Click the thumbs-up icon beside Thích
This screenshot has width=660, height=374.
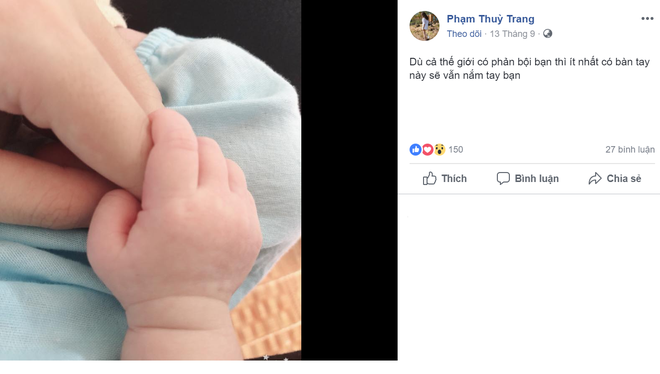[429, 178]
